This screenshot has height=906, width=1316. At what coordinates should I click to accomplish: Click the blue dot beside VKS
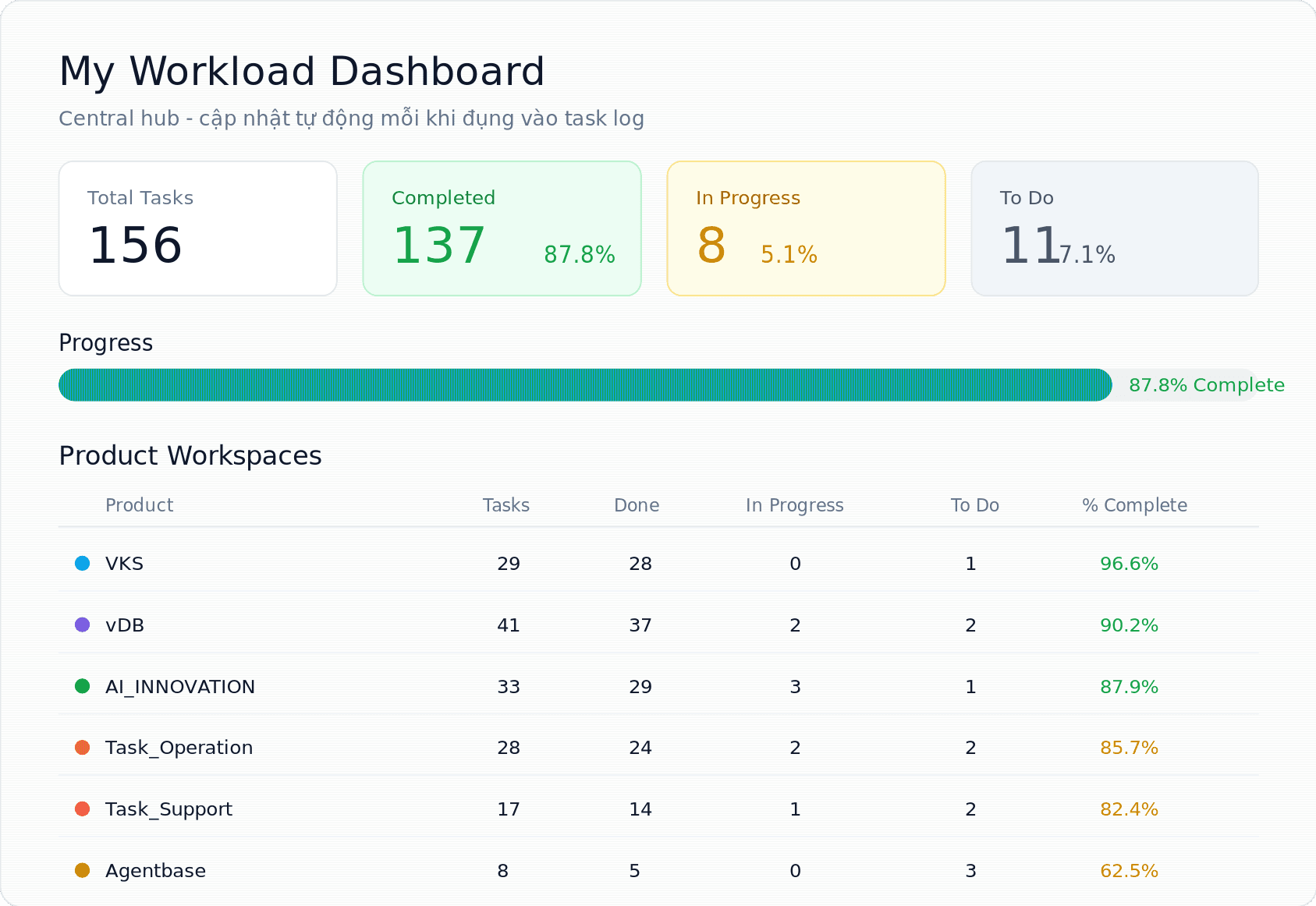(x=82, y=563)
